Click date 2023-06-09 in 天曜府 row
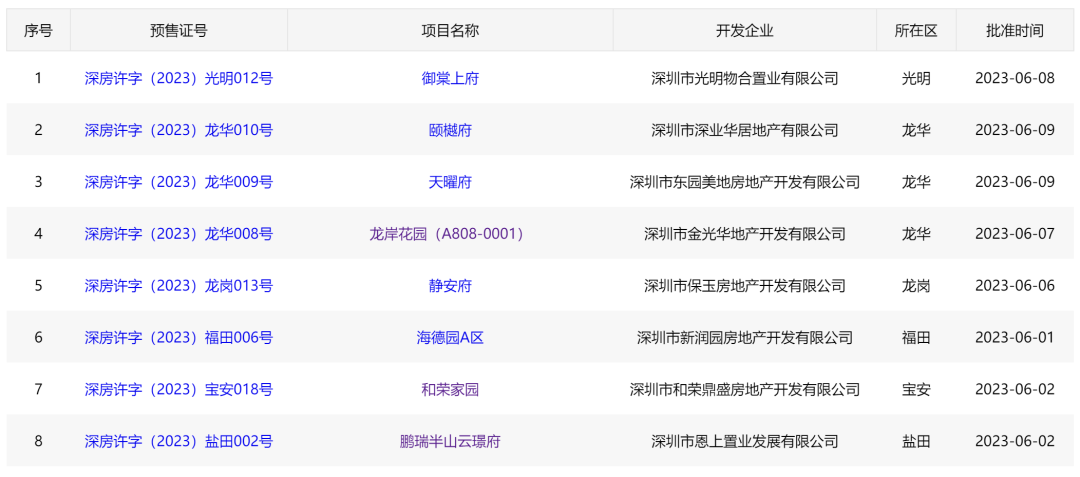The image size is (1080, 477). [x=1015, y=182]
